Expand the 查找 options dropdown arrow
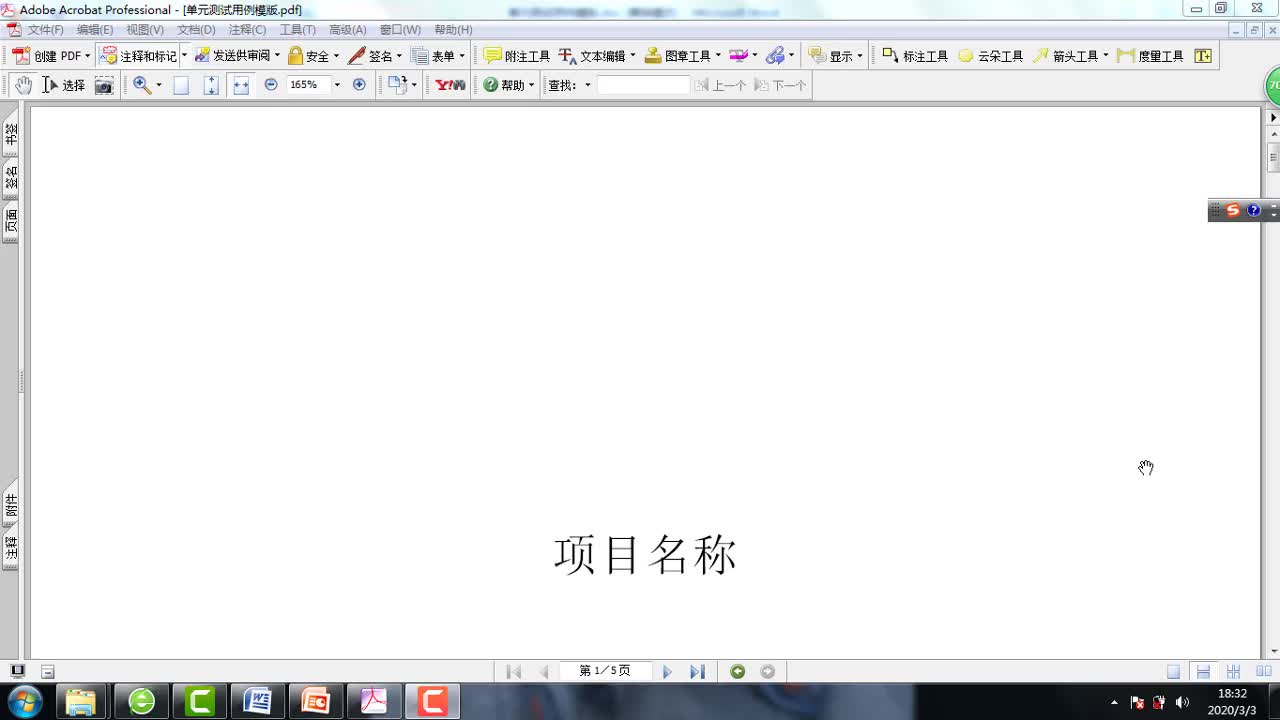This screenshot has height=720, width=1280. coord(588,85)
